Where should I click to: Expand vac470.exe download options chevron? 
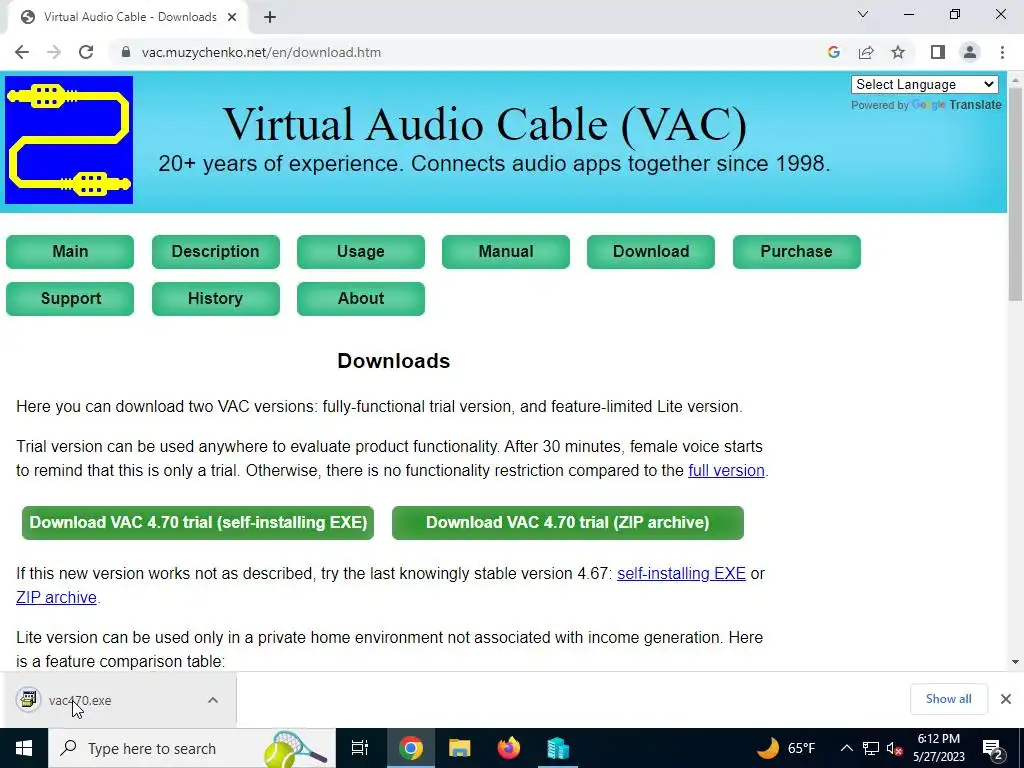212,700
